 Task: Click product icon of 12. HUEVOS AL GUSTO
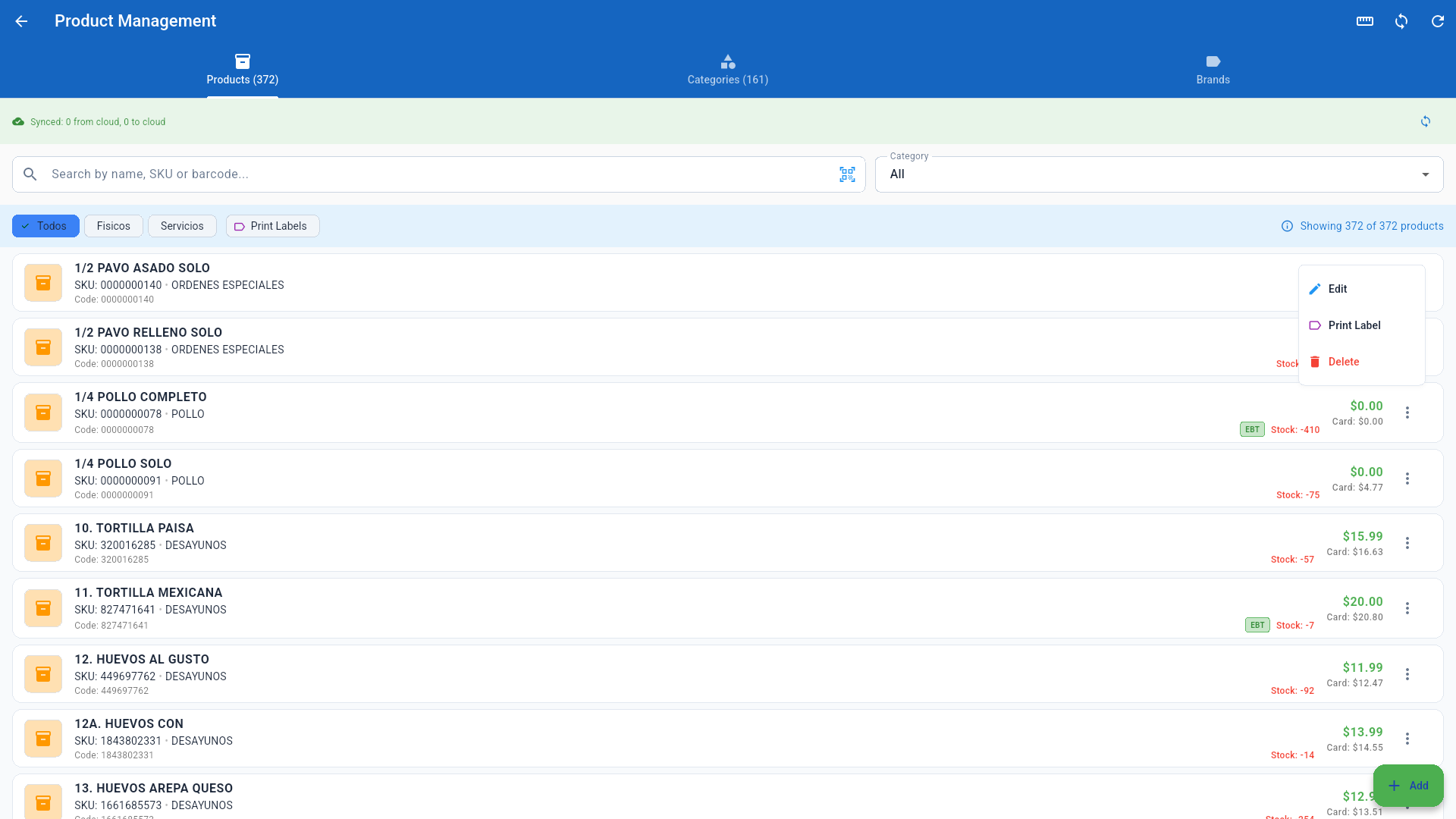(43, 674)
